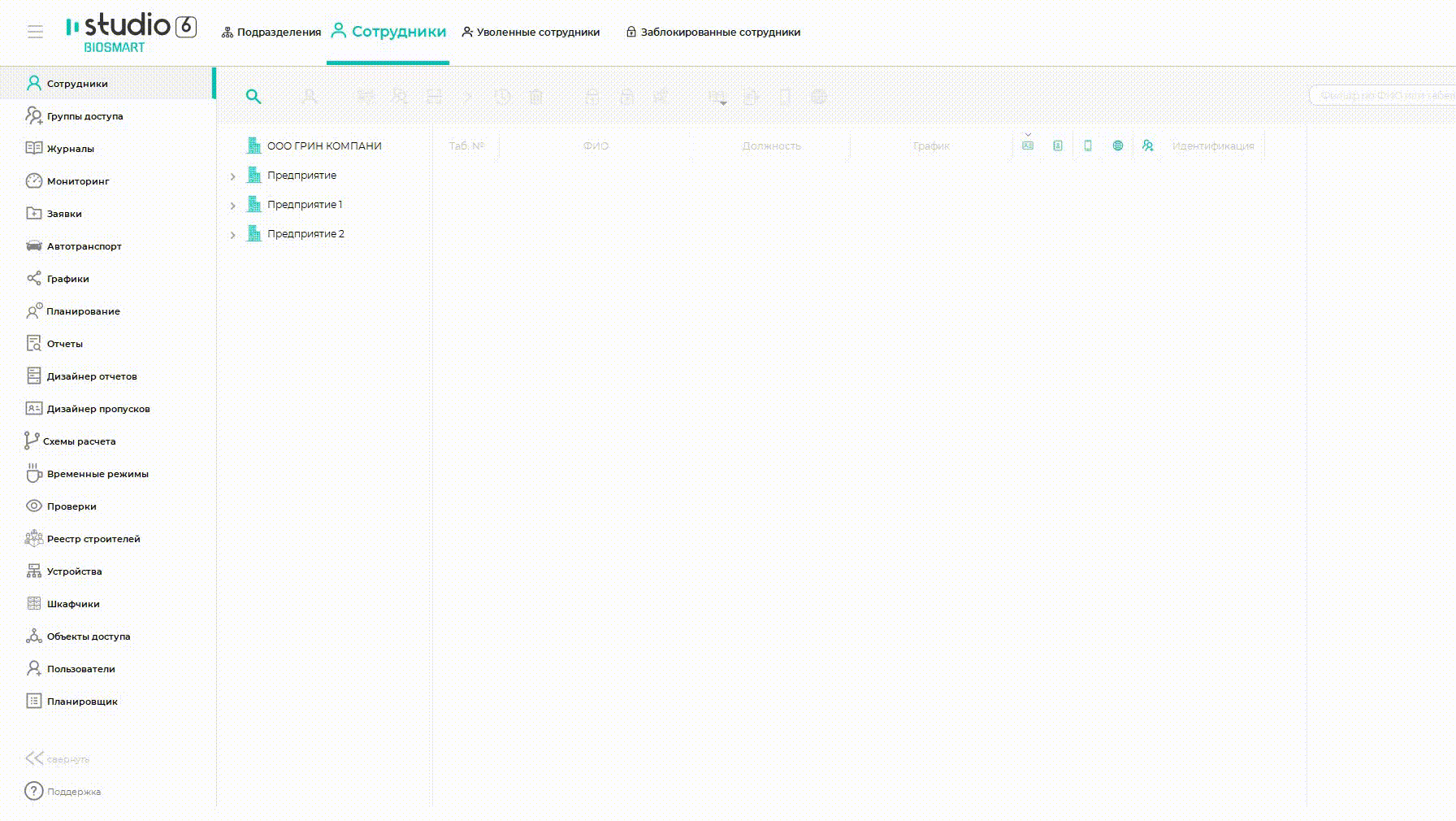The width and height of the screenshot is (1456, 821).
Task: Open Дизайнер пропусков in the sidebar
Action: pos(97,409)
